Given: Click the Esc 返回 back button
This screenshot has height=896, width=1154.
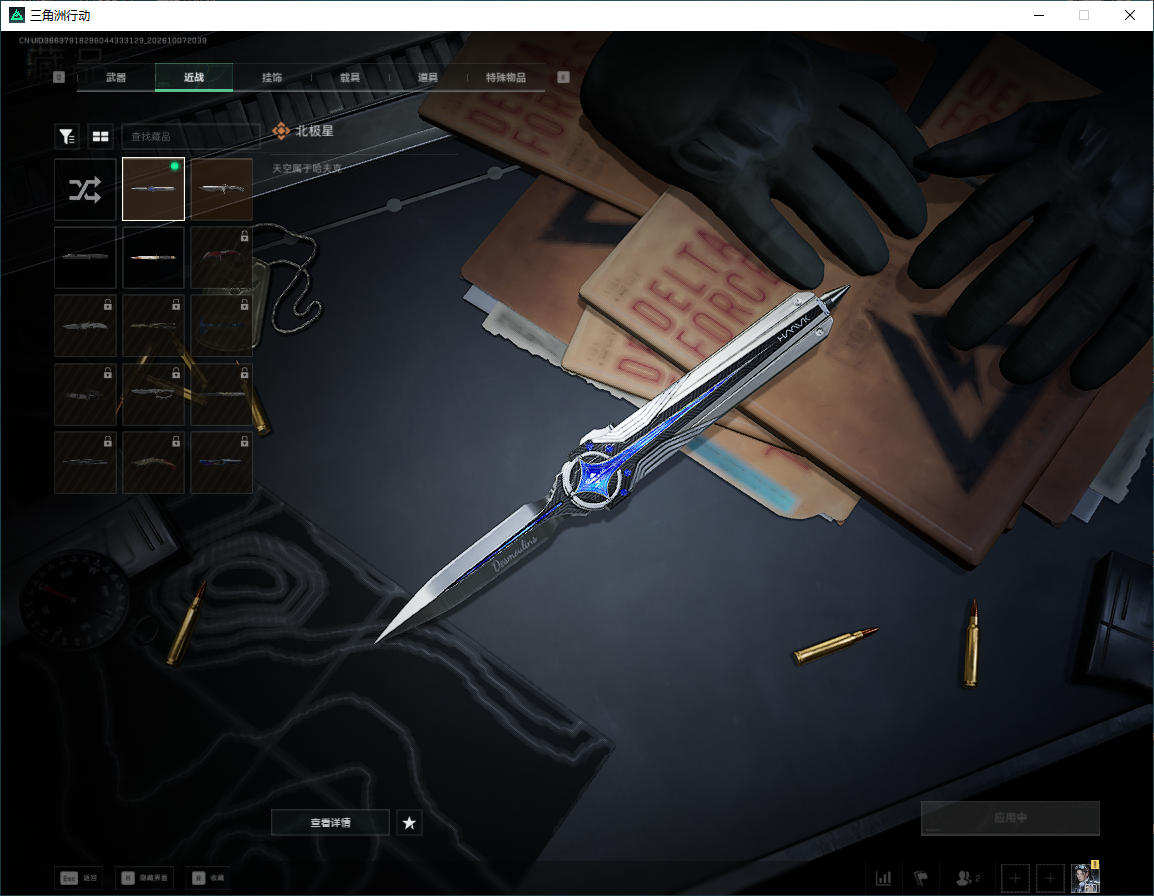Looking at the screenshot, I should point(79,878).
